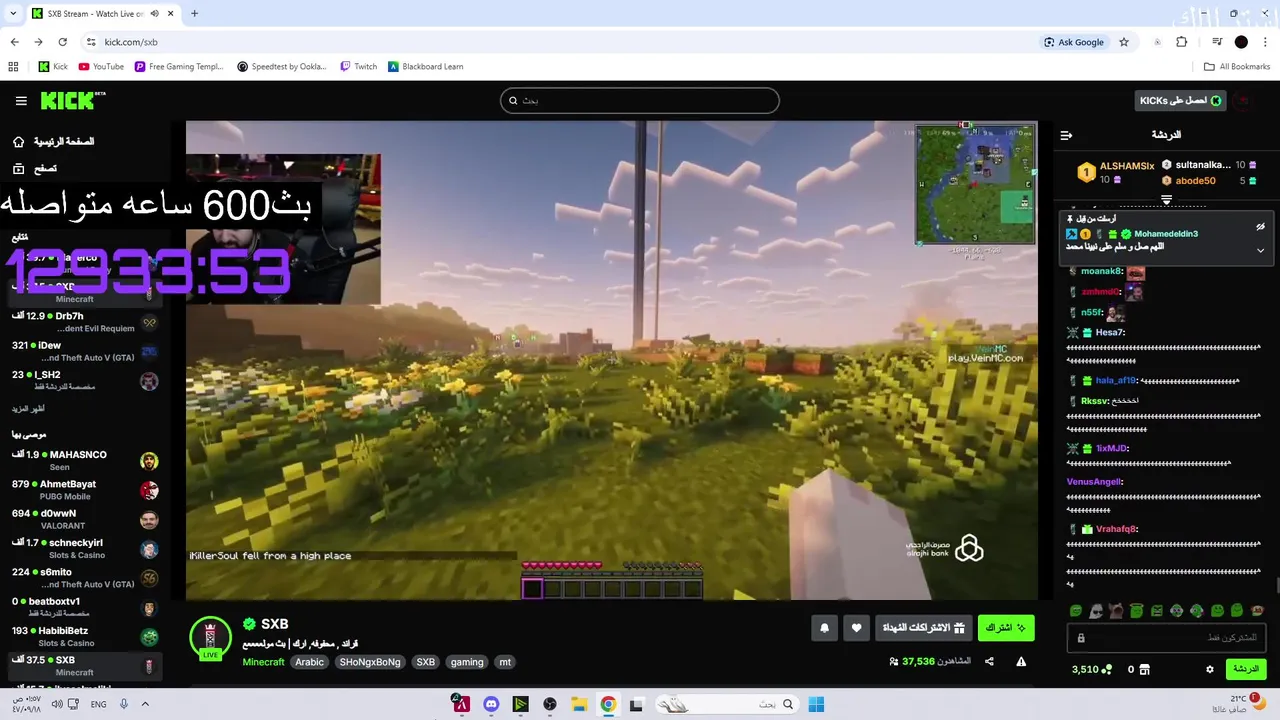This screenshot has height=720, width=1280.
Task: Open MAHASNCO recommended channel
Action: click(84, 461)
